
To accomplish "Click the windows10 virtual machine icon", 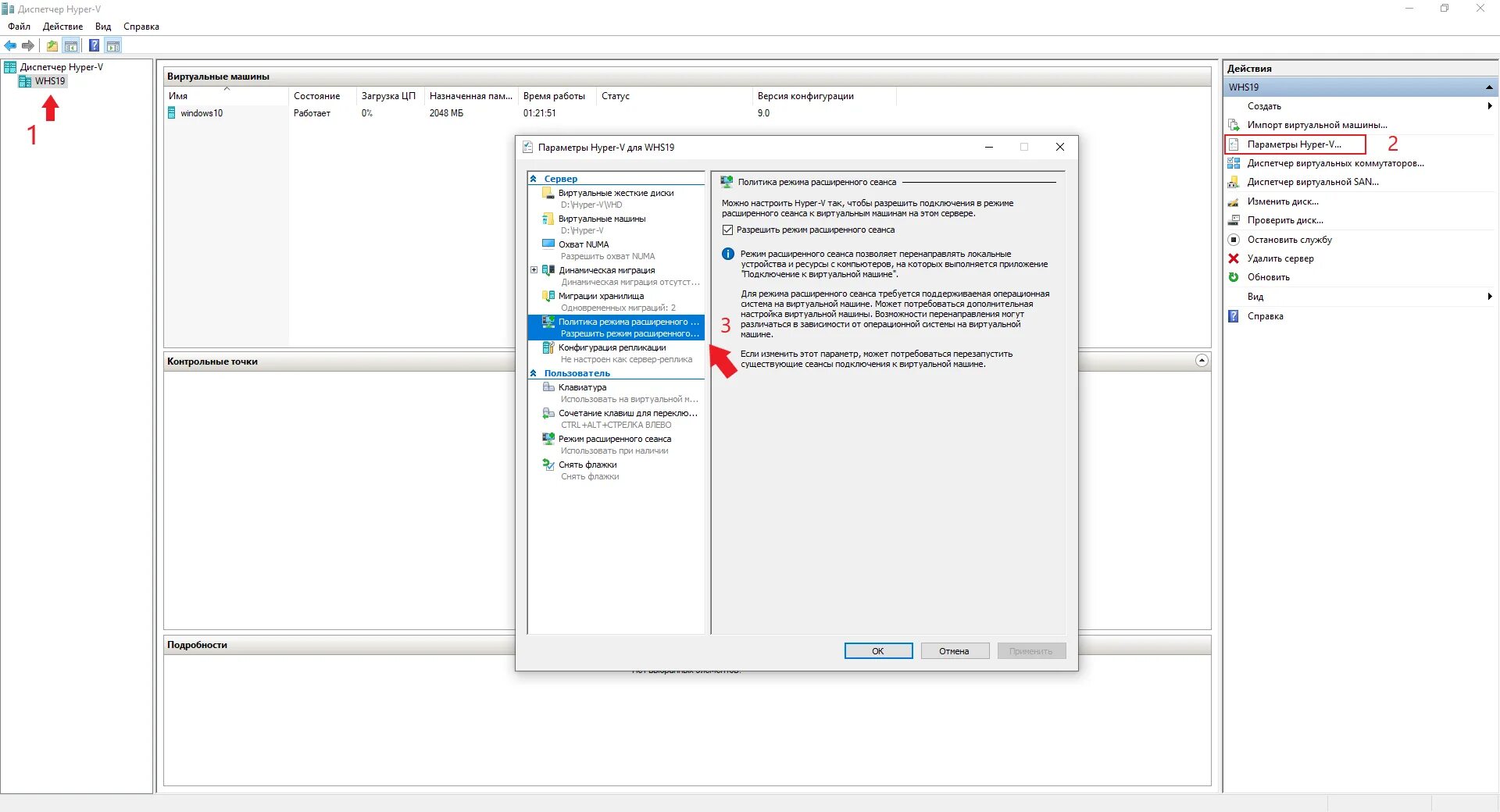I will (172, 113).
